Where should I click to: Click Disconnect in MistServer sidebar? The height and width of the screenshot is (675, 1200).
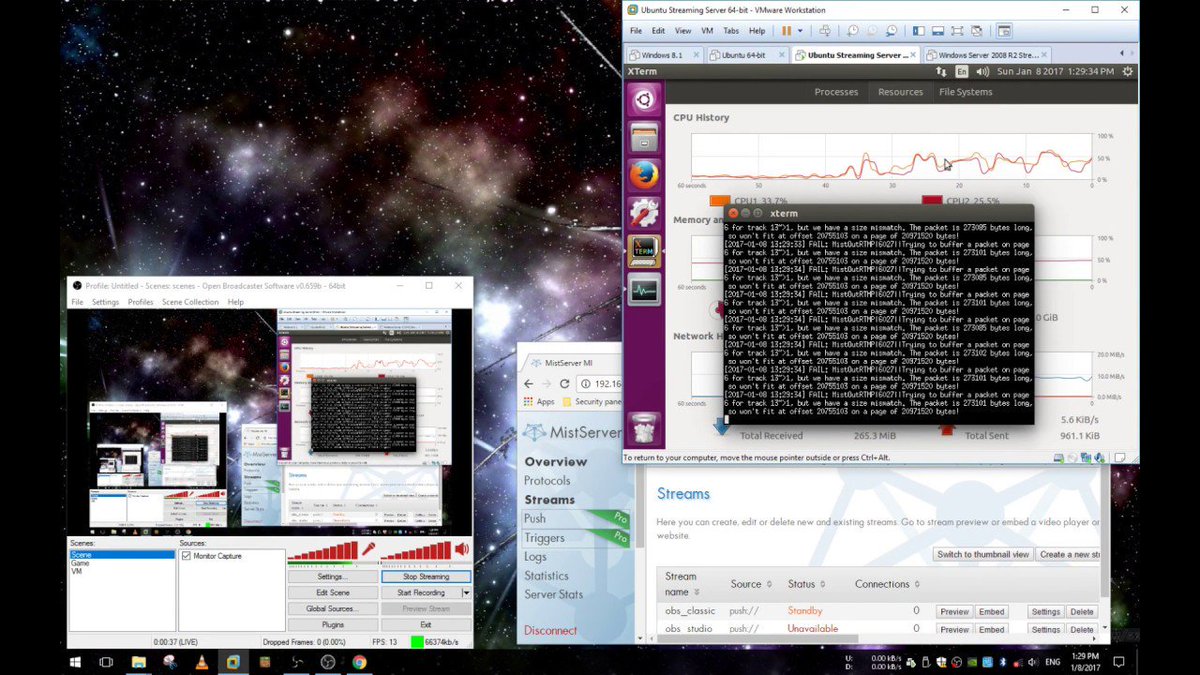[x=551, y=630]
